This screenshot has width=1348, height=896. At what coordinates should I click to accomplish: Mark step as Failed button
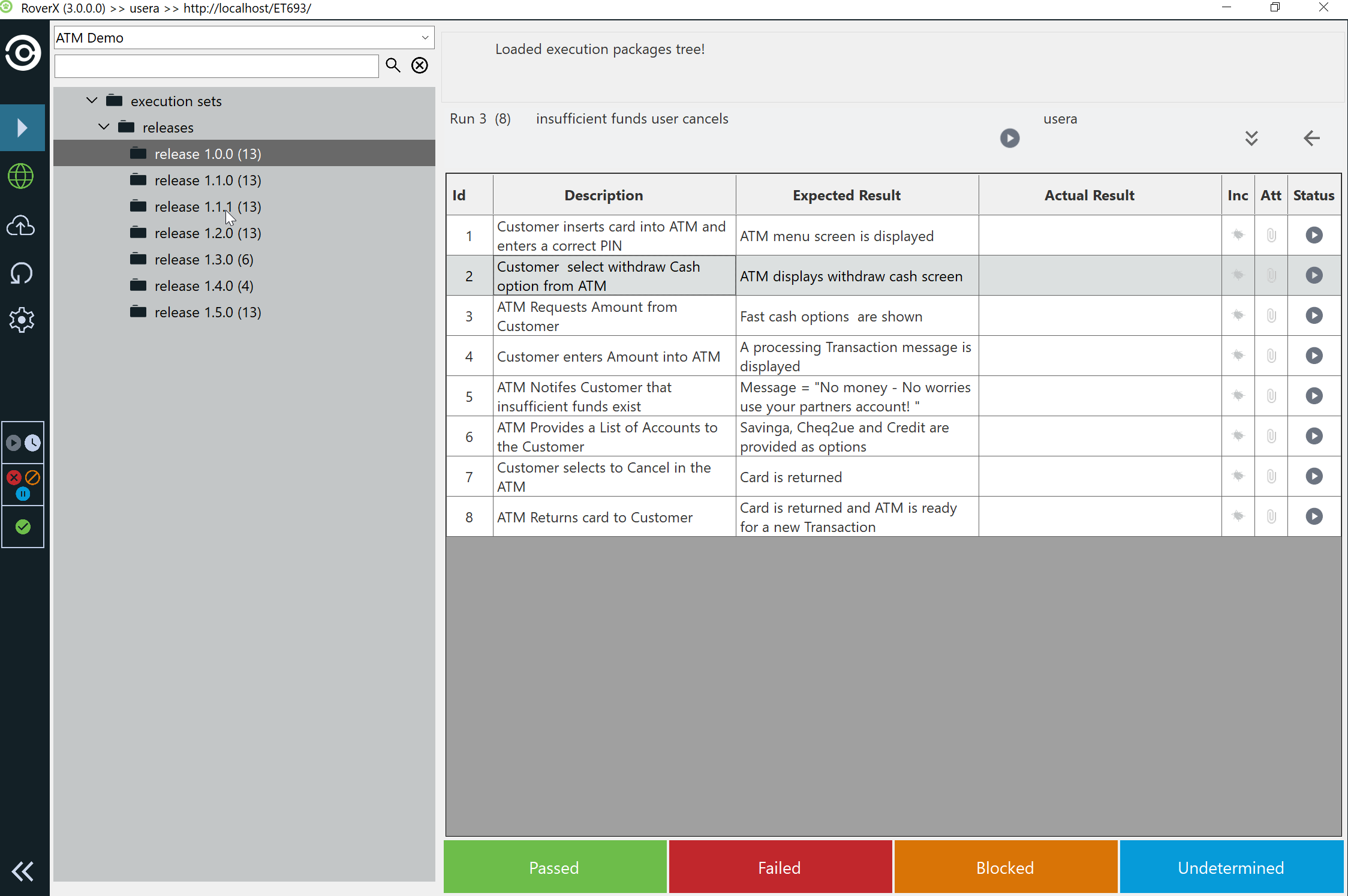780,867
